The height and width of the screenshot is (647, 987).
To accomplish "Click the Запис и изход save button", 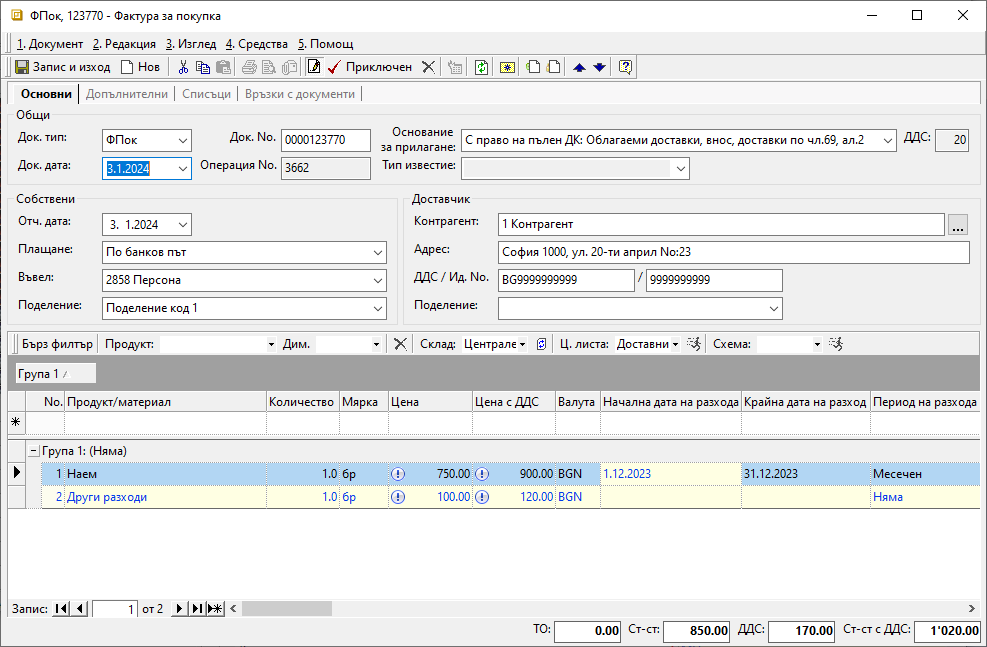I will click(62, 67).
